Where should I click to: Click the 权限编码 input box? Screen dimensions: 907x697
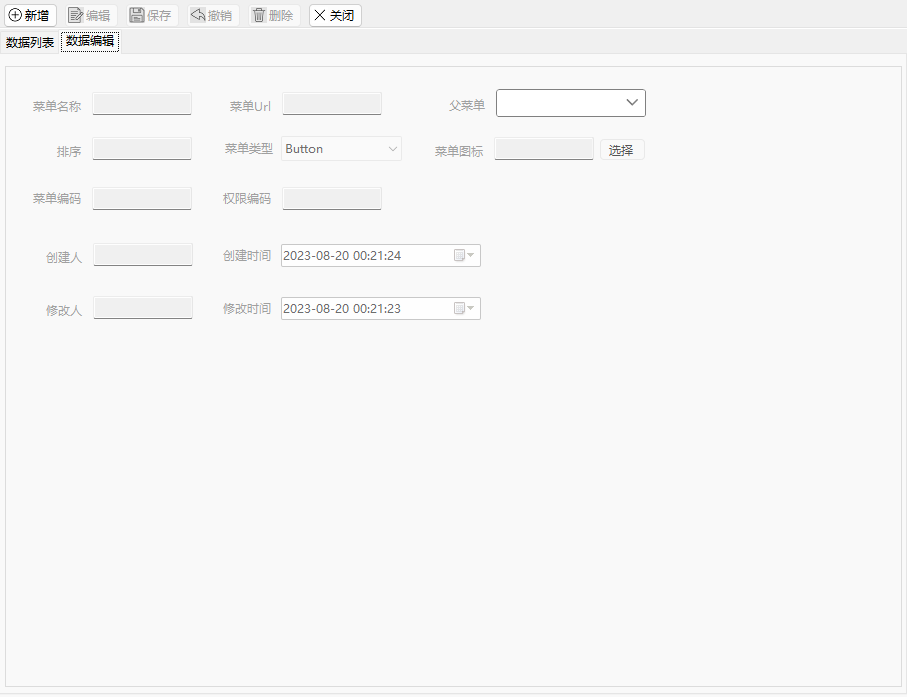331,198
